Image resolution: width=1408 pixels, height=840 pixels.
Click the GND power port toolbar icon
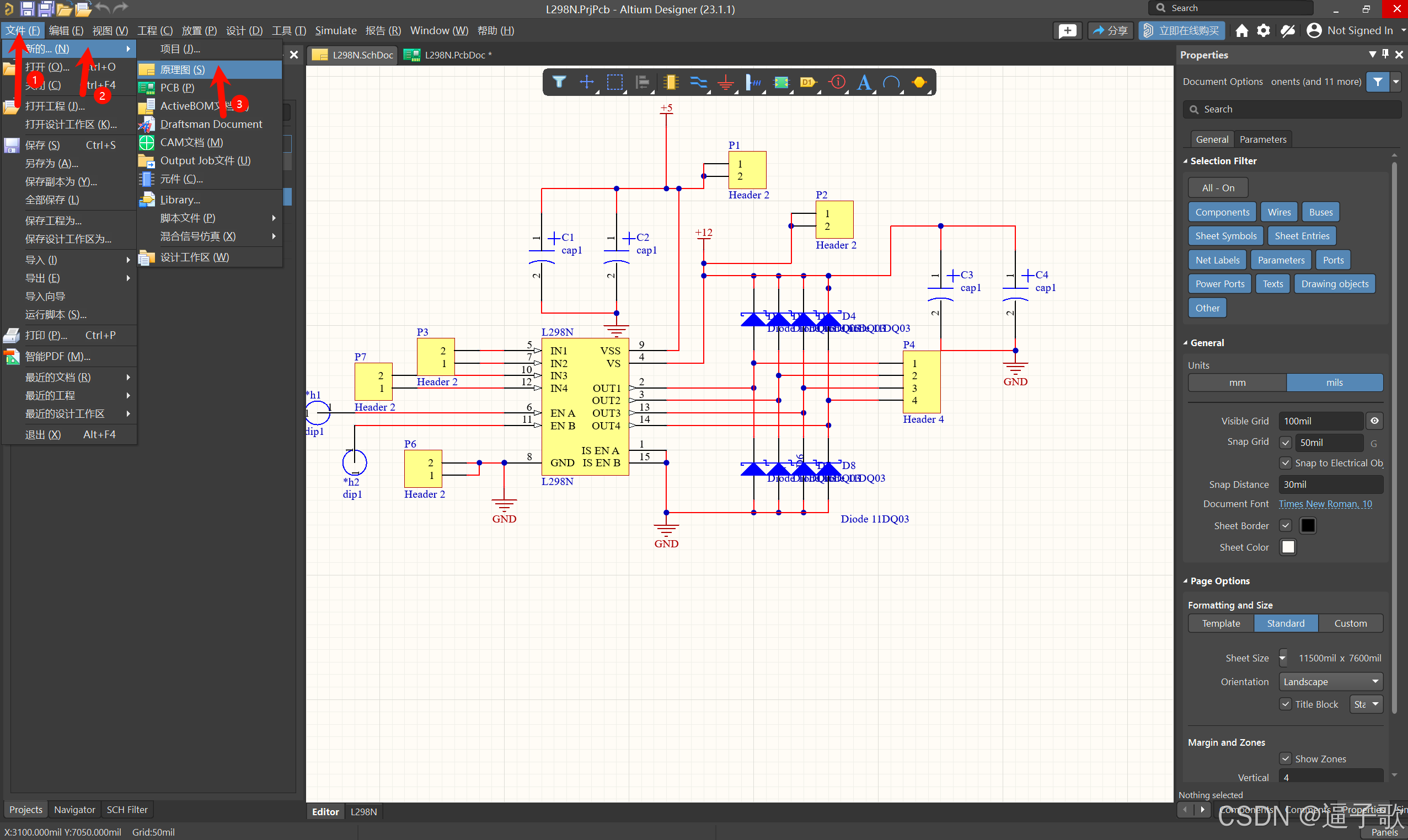click(726, 83)
